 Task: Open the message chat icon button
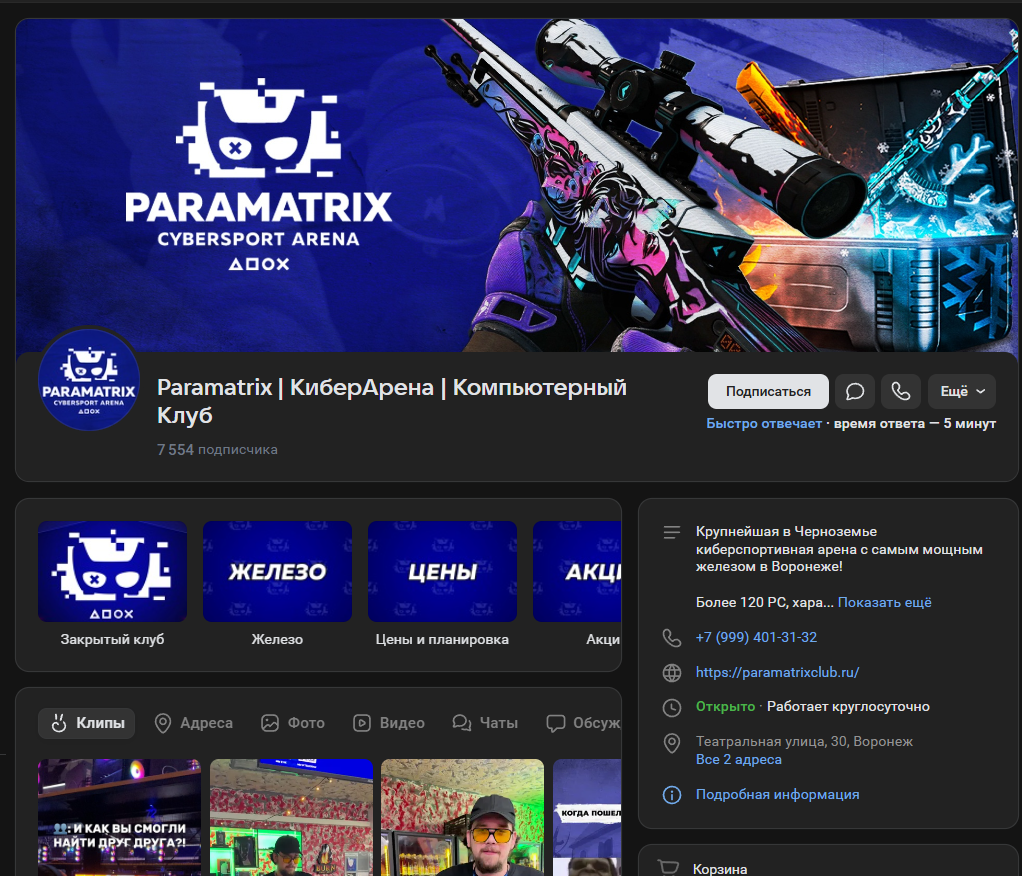(x=854, y=391)
